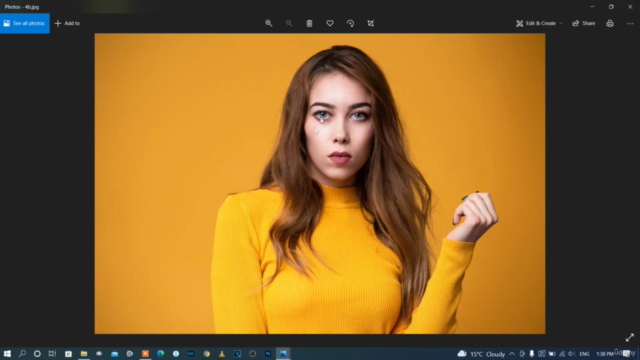Launch Microsoft Store from the taskbar
This screenshot has height=360, width=640.
(x=68, y=353)
